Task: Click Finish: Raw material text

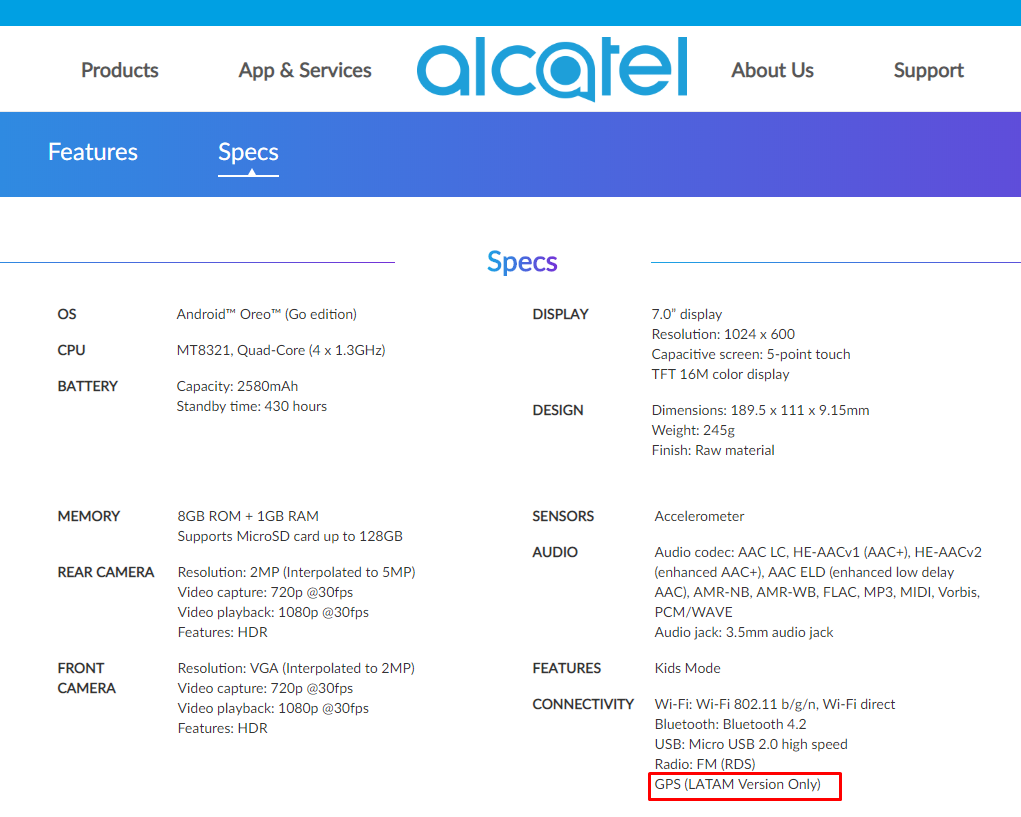Action: pos(713,450)
